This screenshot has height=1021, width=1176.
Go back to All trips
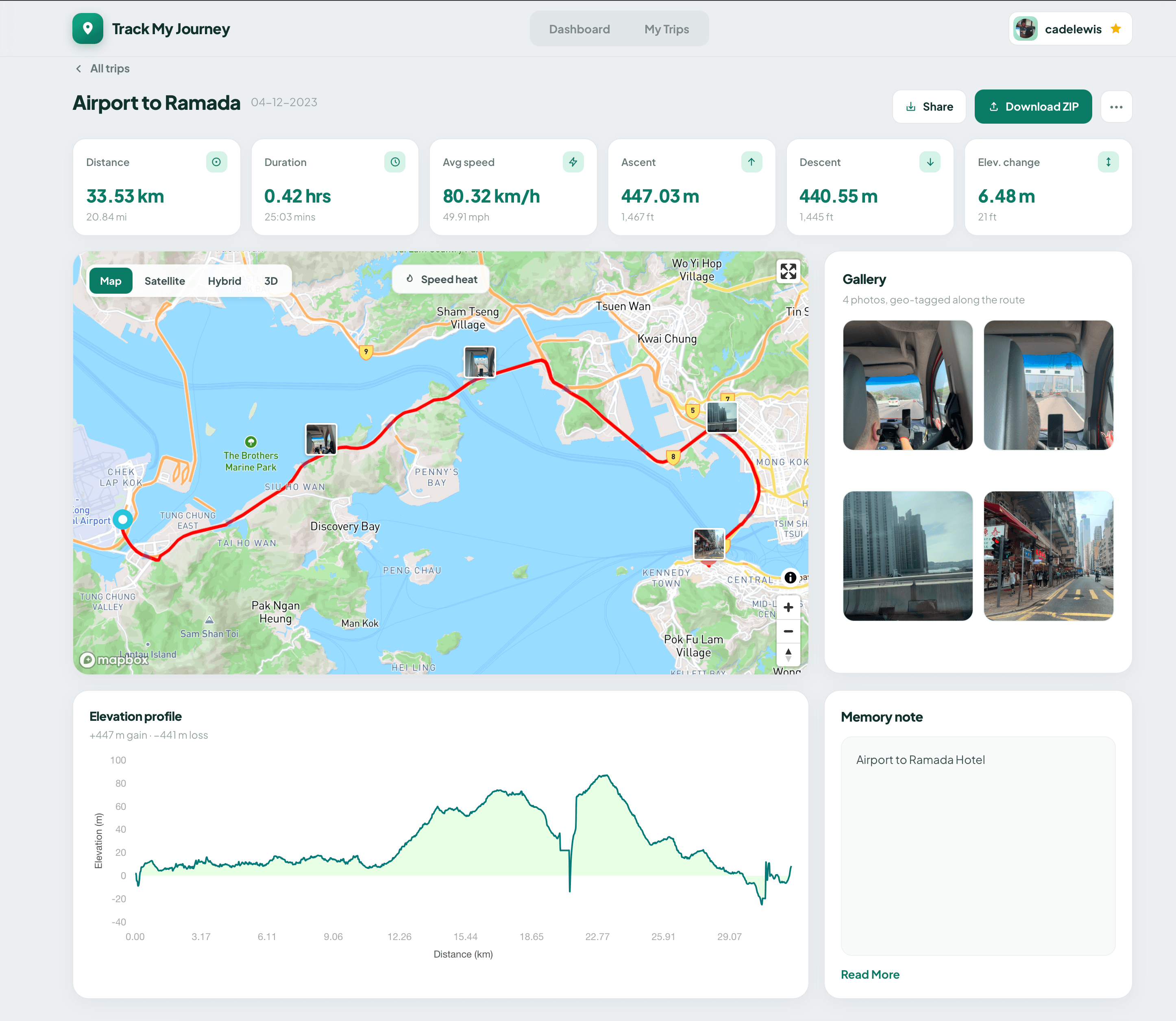pyautogui.click(x=102, y=68)
